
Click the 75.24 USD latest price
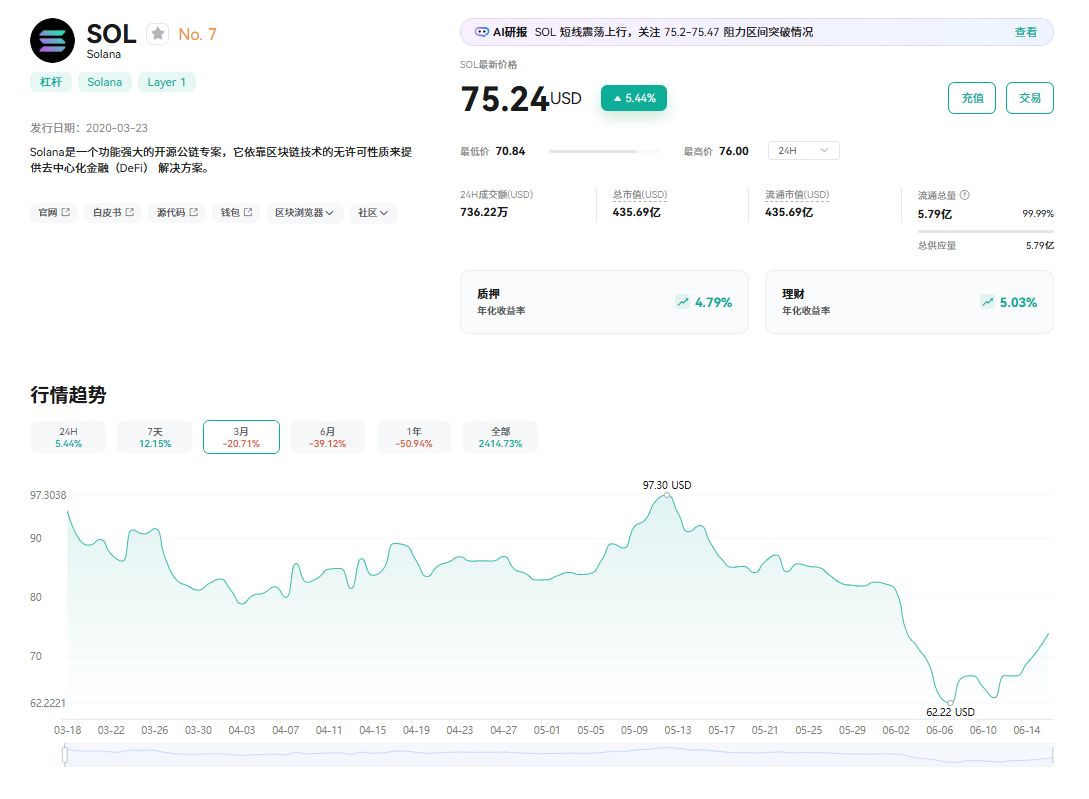521,98
